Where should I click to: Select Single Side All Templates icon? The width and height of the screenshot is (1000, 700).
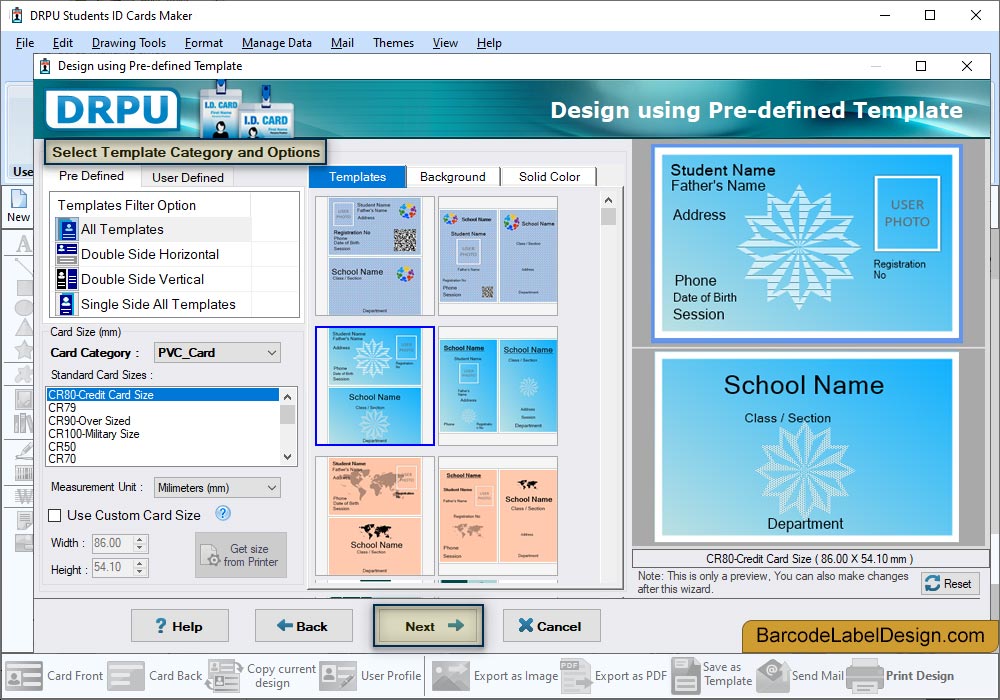tap(66, 304)
